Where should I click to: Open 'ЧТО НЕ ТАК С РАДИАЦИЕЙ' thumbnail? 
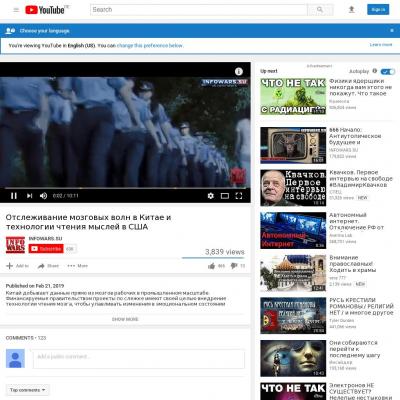pos(293,97)
